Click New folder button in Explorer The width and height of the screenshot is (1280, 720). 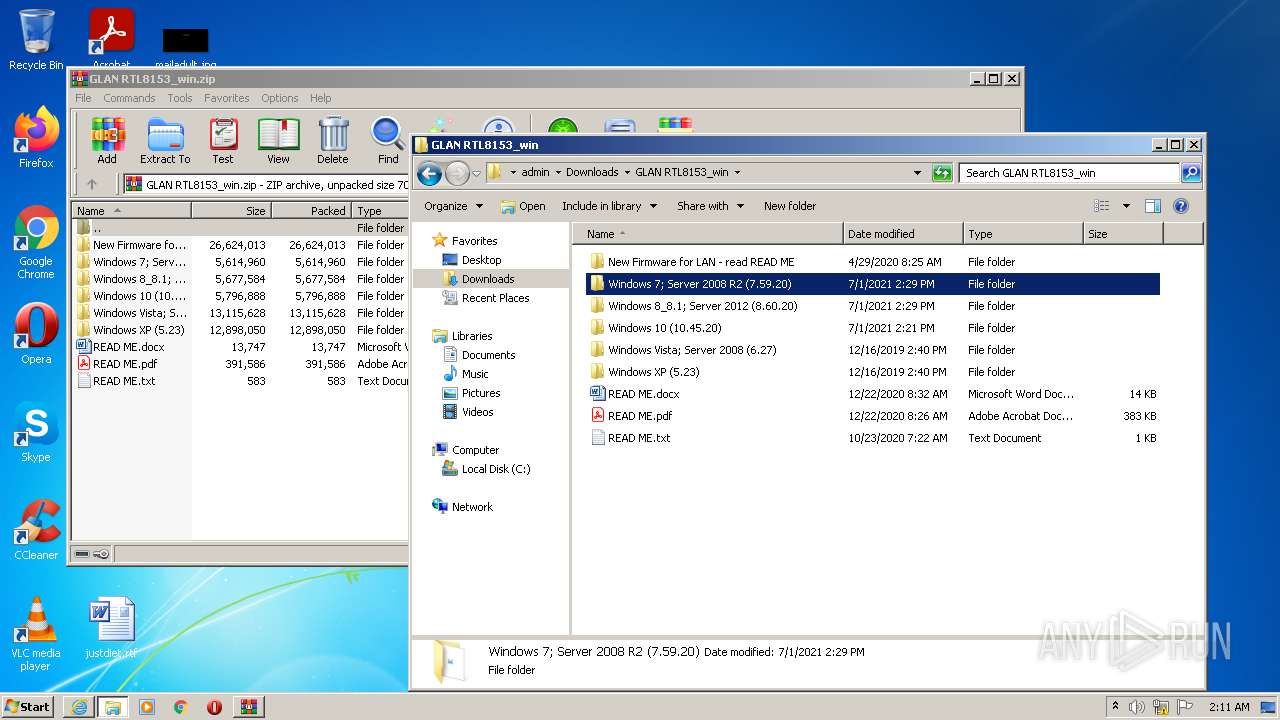[x=790, y=206]
